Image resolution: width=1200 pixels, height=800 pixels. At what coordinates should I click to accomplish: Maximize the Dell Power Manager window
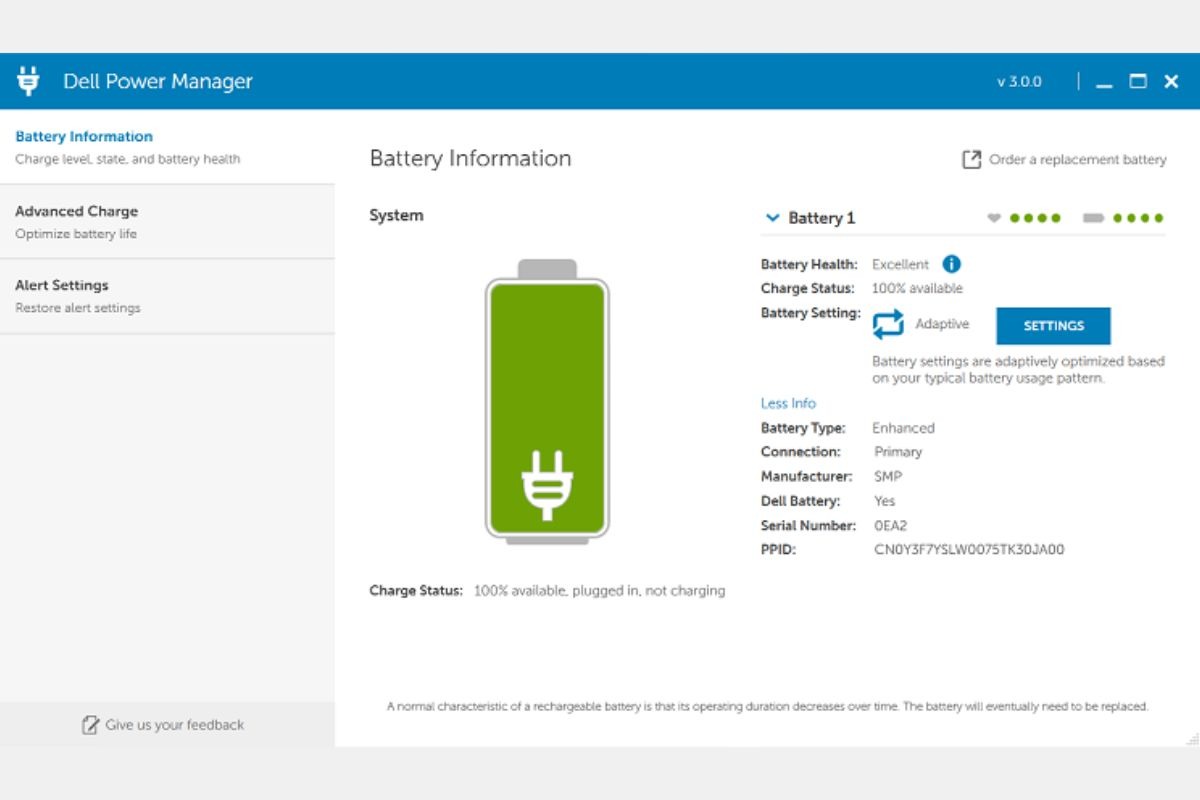(x=1138, y=82)
